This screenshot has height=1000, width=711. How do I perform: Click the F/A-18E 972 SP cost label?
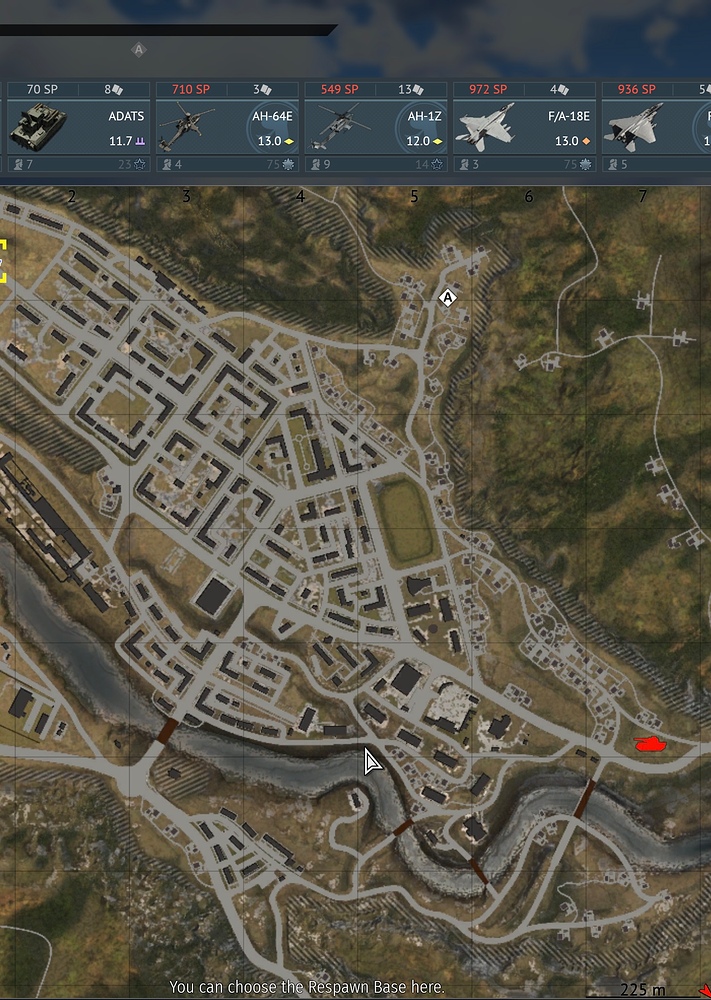pyautogui.click(x=488, y=89)
